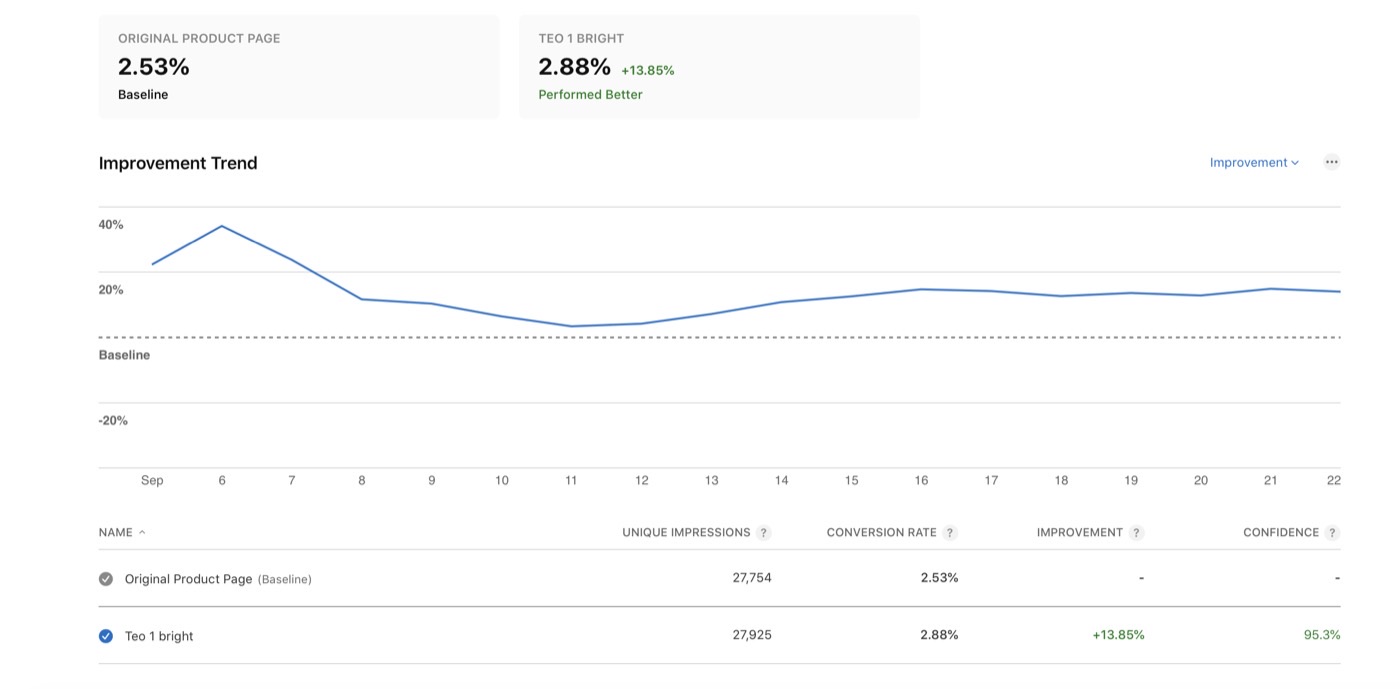Click Conversion Rate help question mark

coord(950,533)
